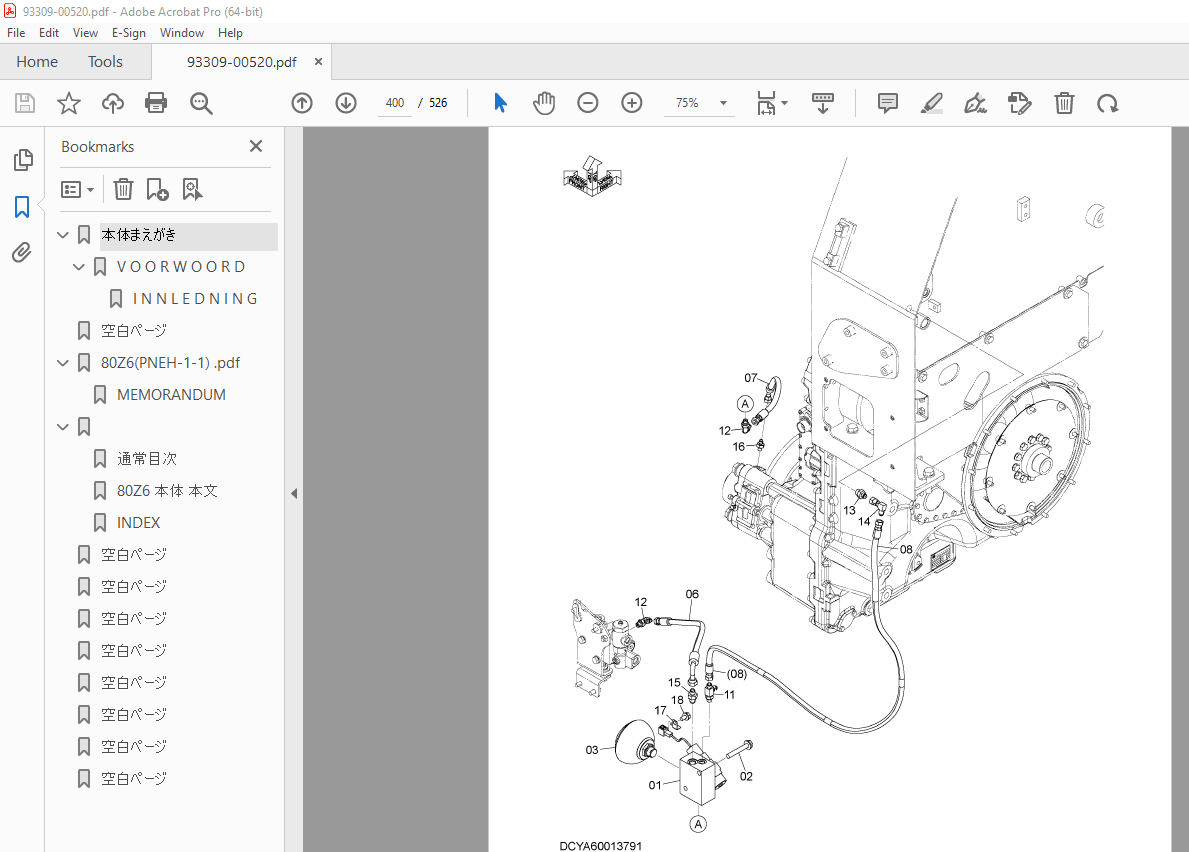The image size is (1189, 852).
Task: Open Page Thumbnails side panel
Action: tap(23, 160)
